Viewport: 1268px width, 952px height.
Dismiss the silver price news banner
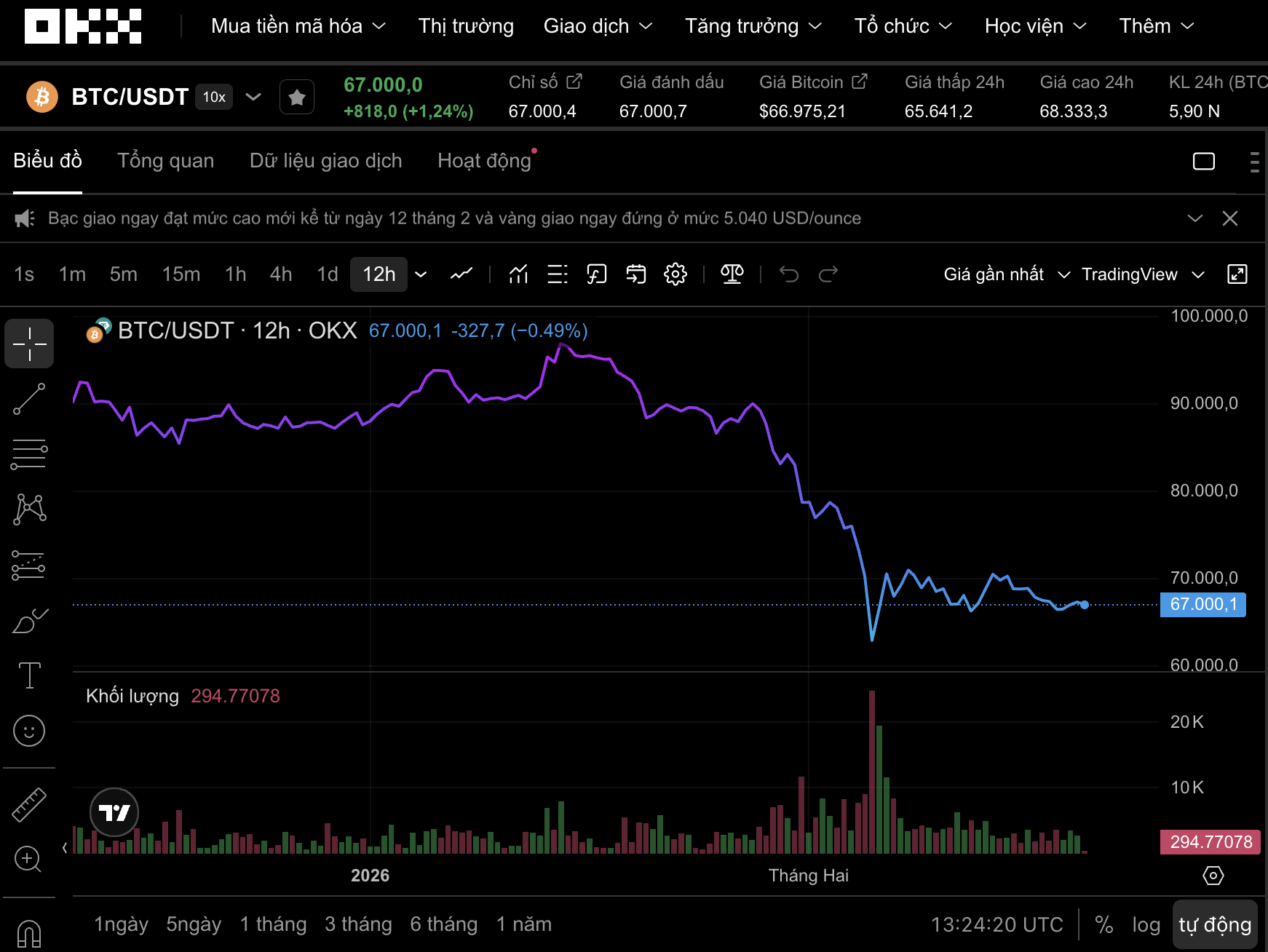tap(1230, 218)
